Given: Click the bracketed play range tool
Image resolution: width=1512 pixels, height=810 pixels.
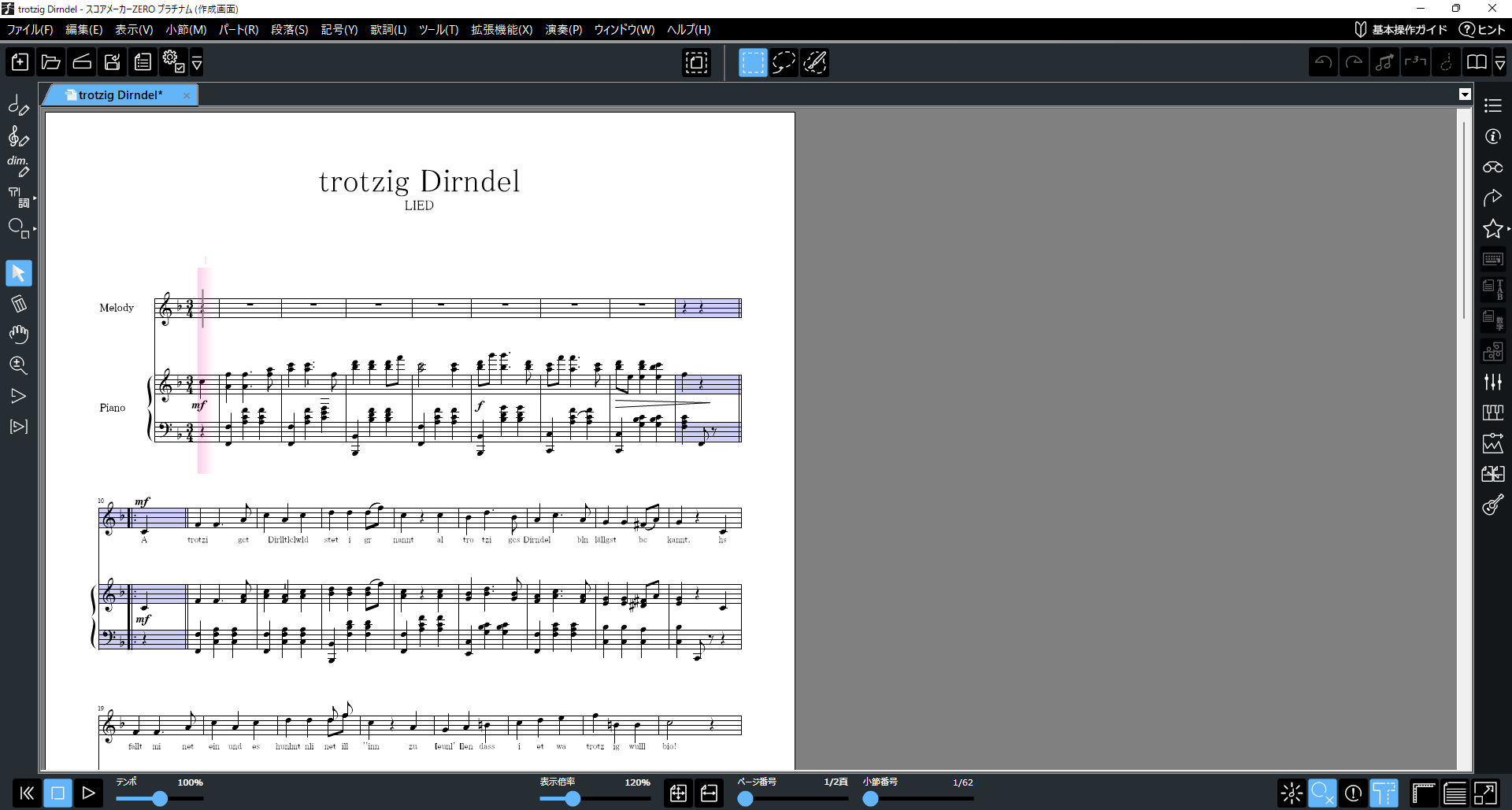Looking at the screenshot, I should pos(18,427).
